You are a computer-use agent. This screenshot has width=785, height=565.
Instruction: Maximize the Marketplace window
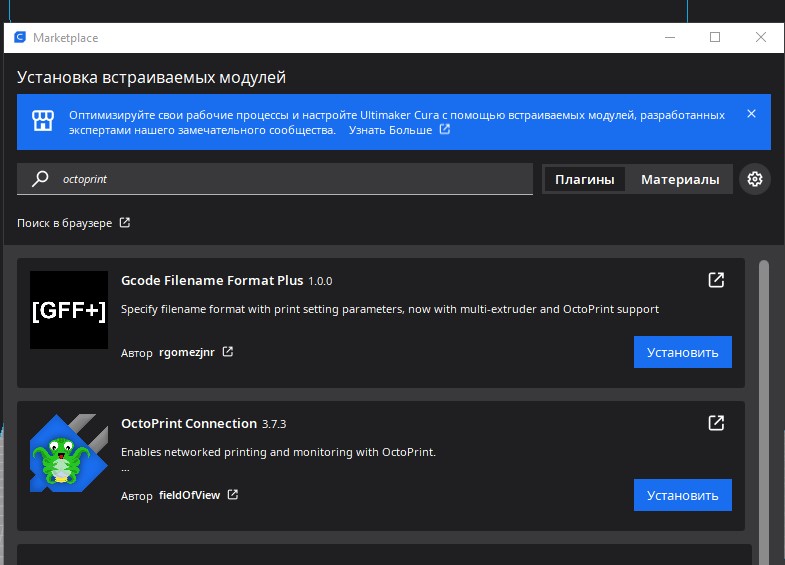point(715,38)
